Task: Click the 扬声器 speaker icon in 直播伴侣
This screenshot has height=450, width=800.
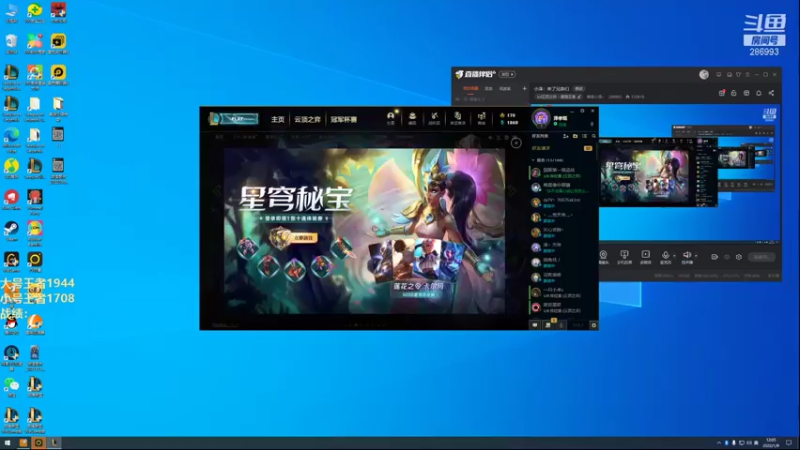Action: tap(687, 257)
